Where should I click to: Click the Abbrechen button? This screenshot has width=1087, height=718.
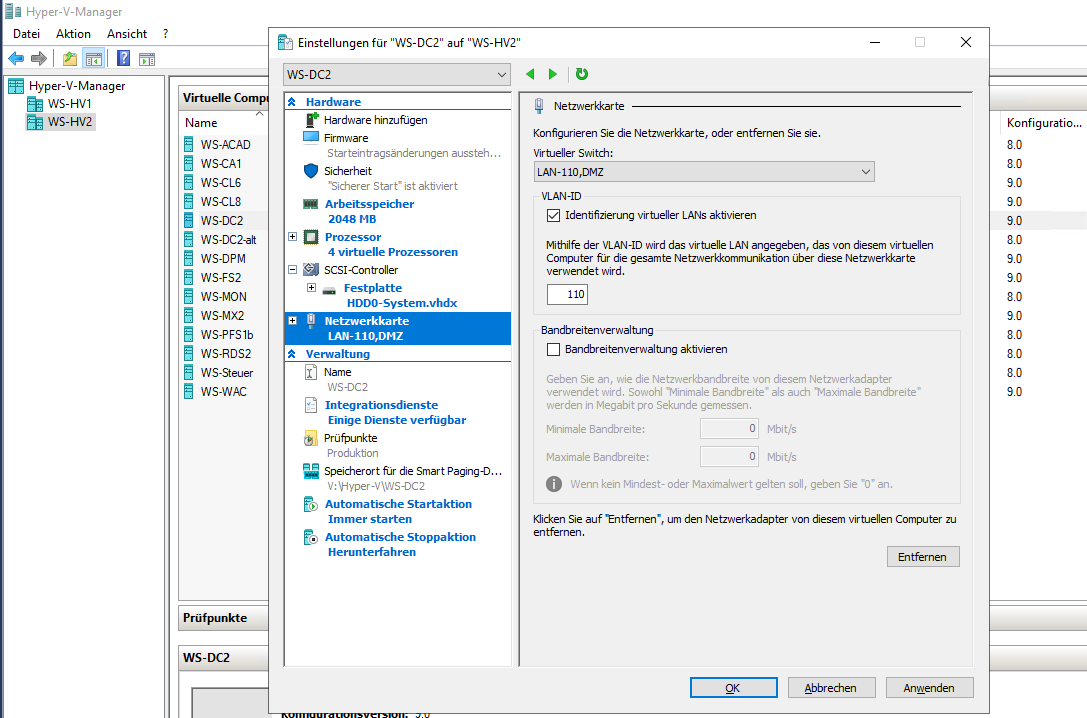coord(831,688)
